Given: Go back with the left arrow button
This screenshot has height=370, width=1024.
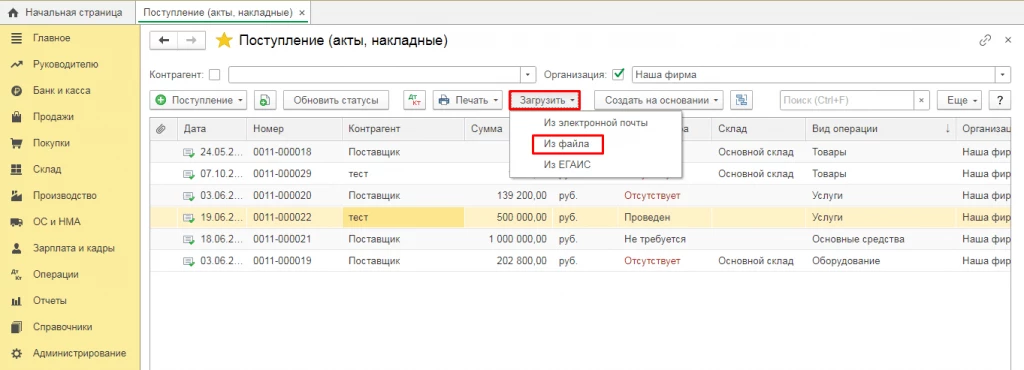Looking at the screenshot, I should [164, 40].
